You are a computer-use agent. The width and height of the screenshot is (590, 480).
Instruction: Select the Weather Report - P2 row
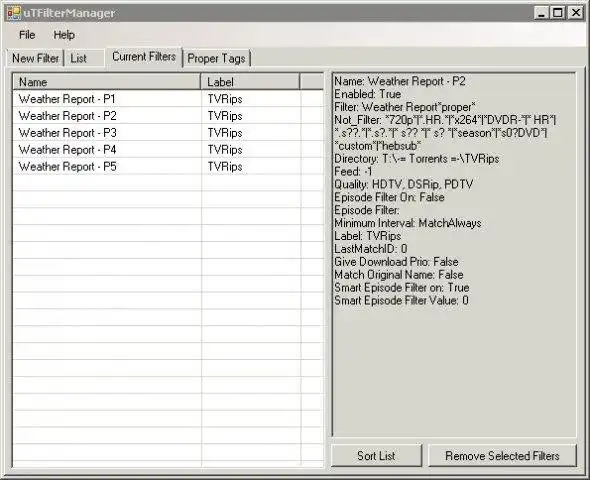point(168,116)
